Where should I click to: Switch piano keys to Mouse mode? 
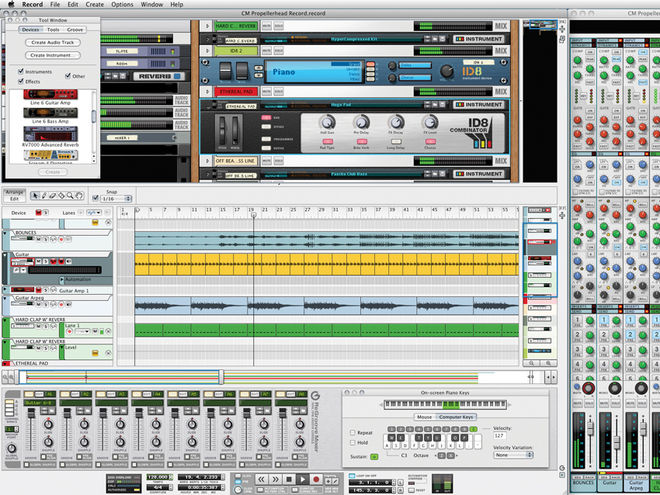point(424,417)
